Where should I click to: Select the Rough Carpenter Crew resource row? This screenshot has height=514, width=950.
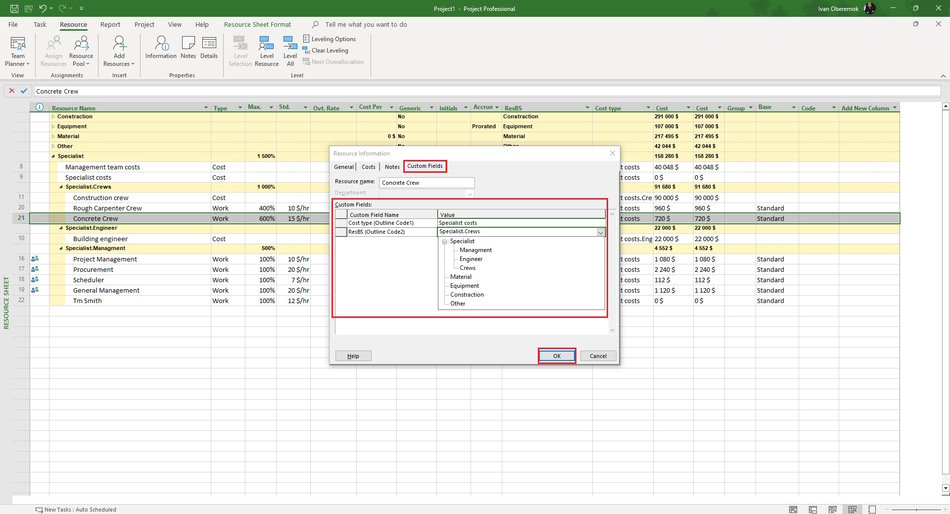[465, 208]
